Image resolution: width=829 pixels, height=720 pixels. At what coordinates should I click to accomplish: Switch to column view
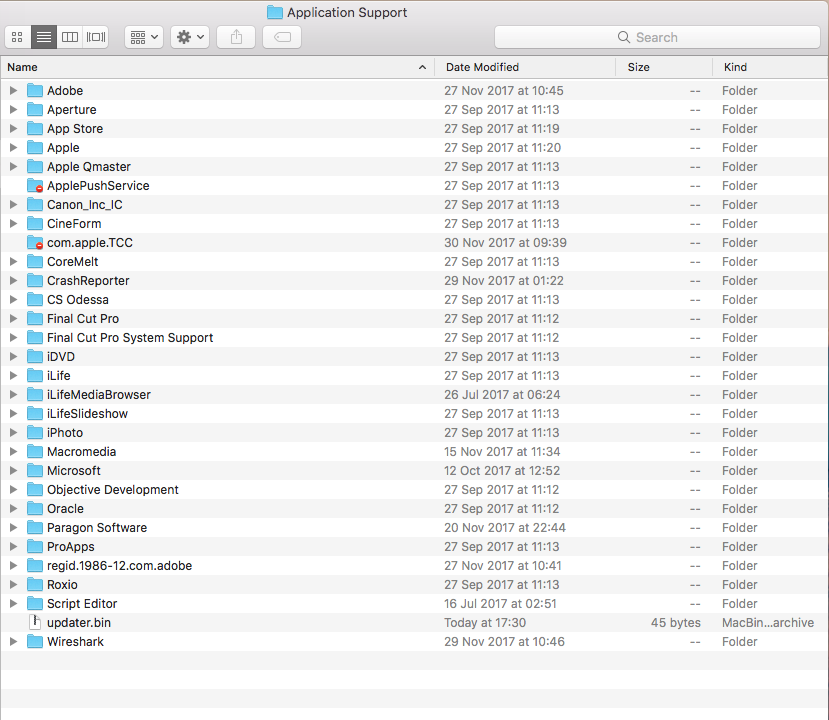pos(70,37)
